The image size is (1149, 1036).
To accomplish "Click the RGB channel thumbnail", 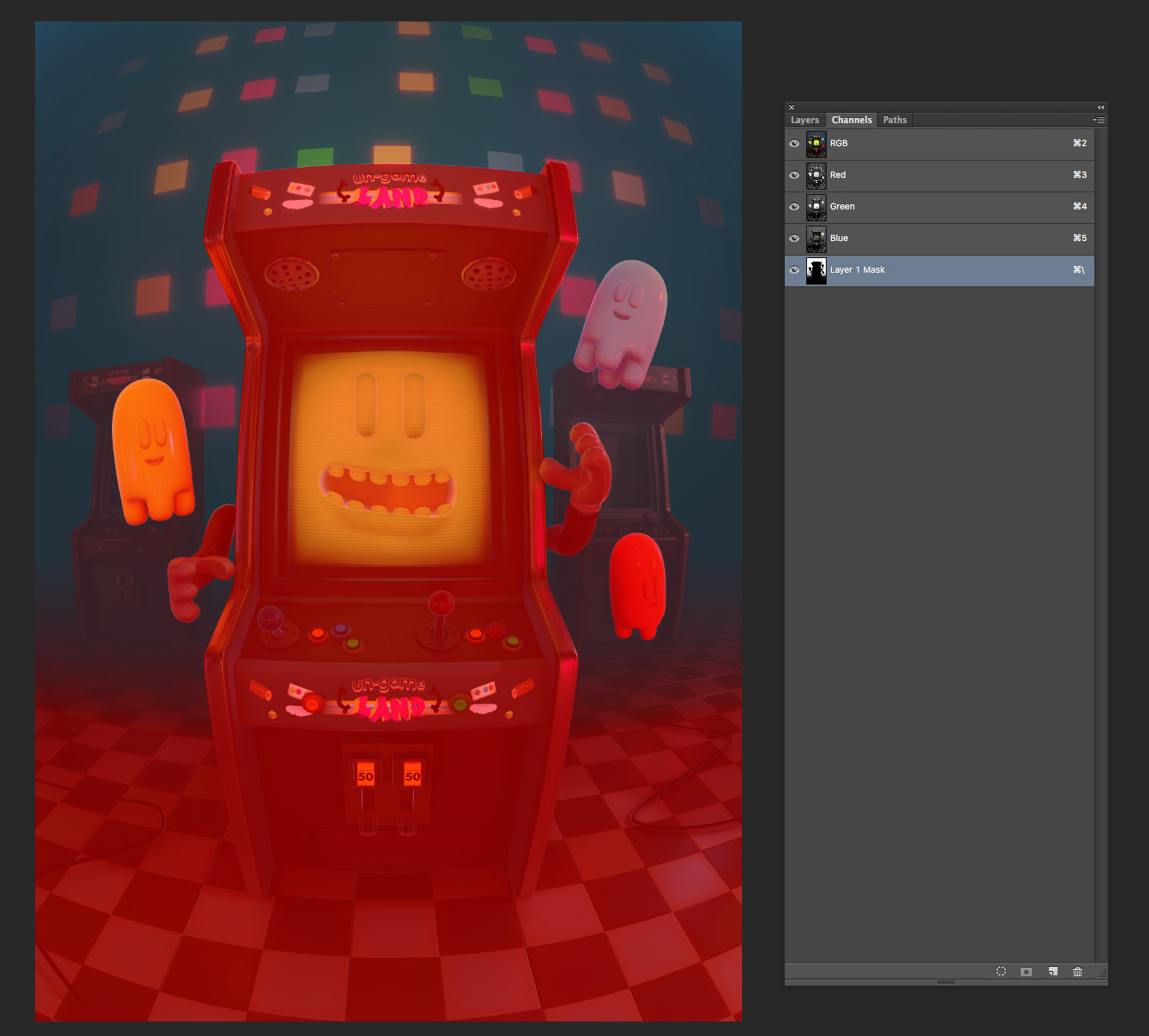I will point(816,144).
